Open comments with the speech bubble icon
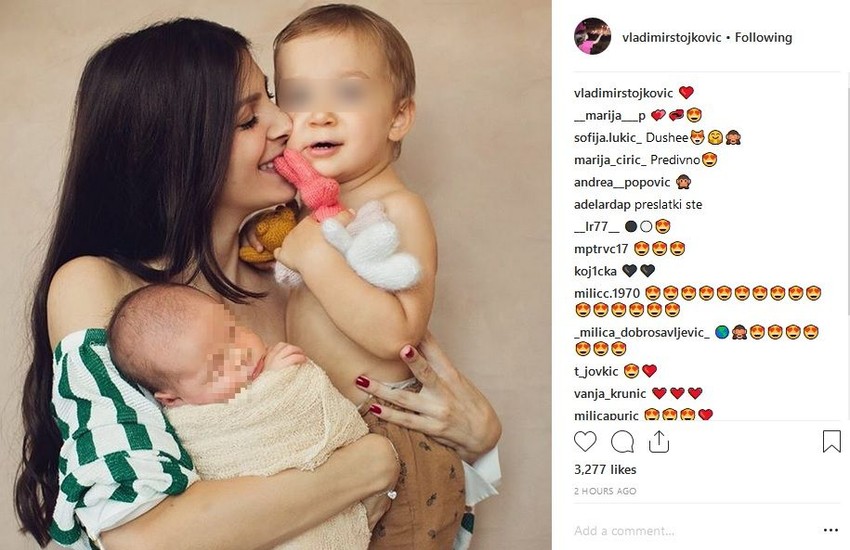The image size is (850, 550). pos(622,442)
